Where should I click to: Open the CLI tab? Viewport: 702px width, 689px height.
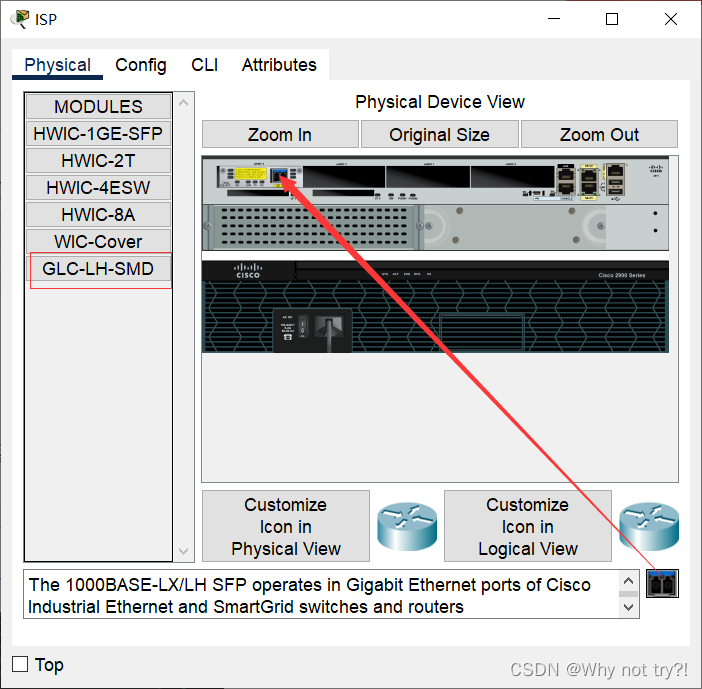(x=204, y=65)
